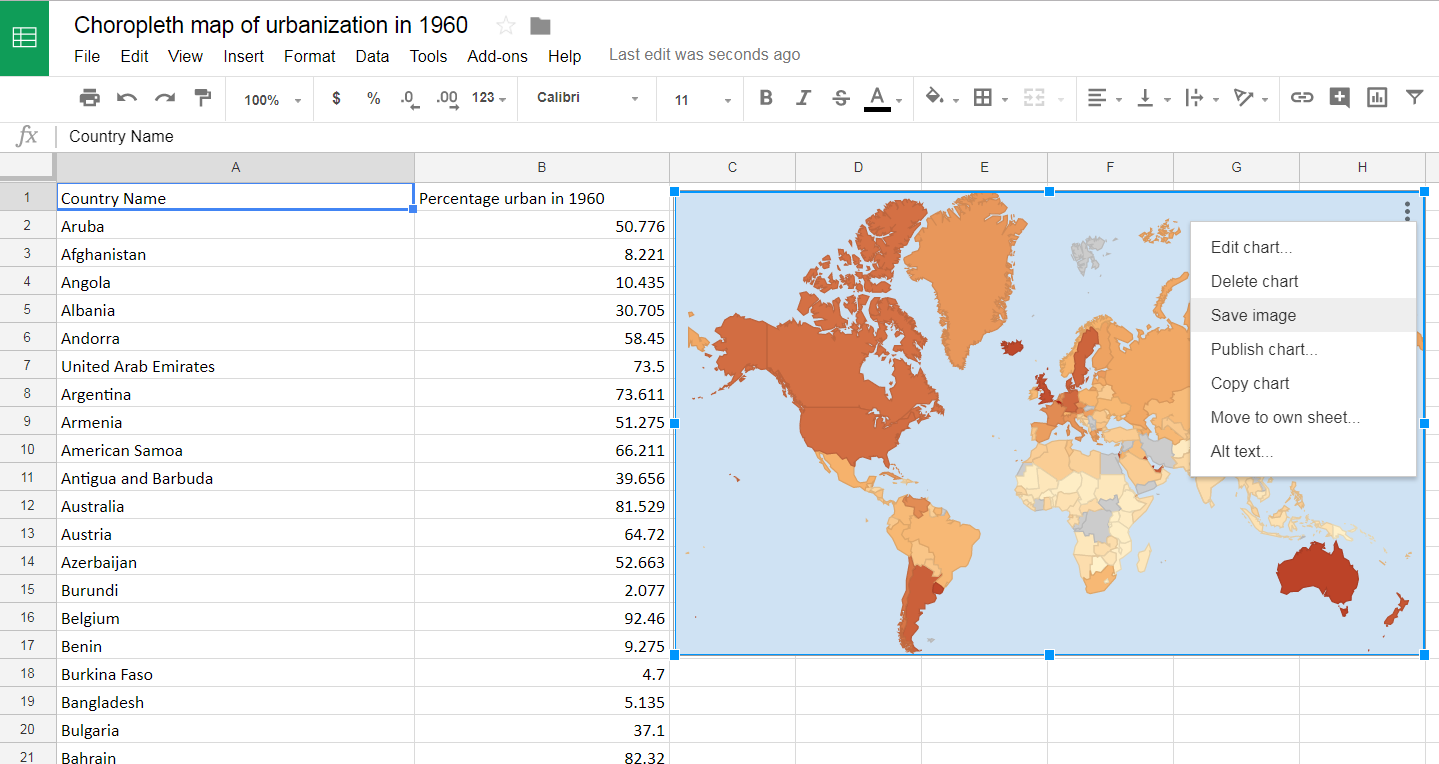Open the borders tool
The image size is (1439, 764).
[x=983, y=98]
